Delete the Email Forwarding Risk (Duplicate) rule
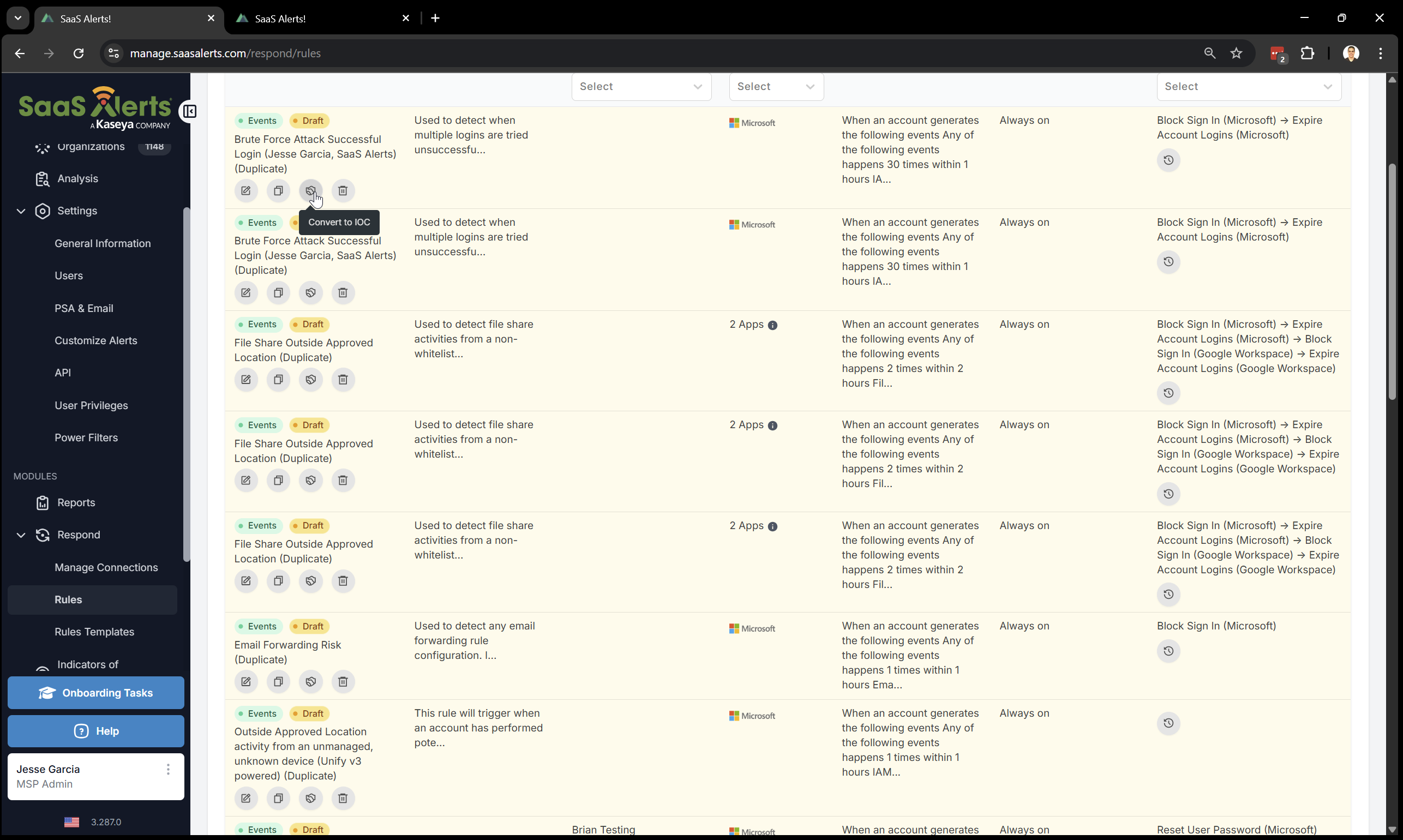 (343, 681)
